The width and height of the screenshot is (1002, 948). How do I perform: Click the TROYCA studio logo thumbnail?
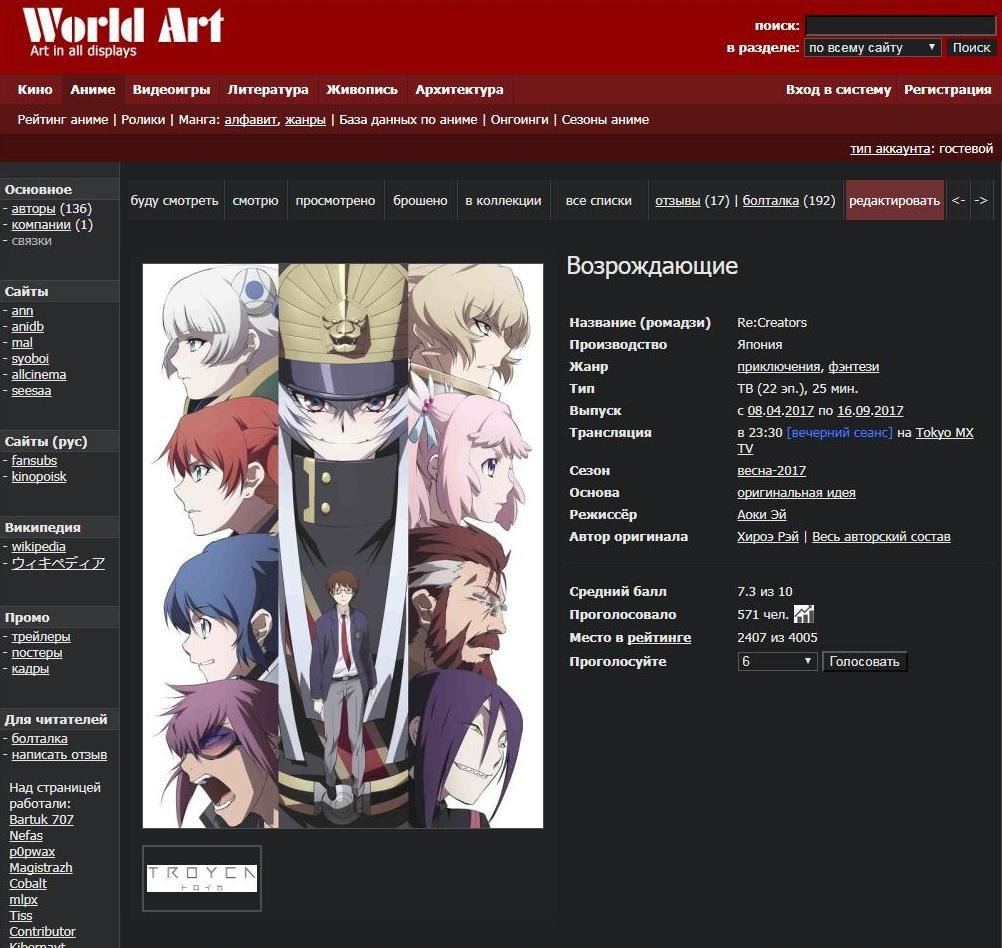tap(202, 878)
